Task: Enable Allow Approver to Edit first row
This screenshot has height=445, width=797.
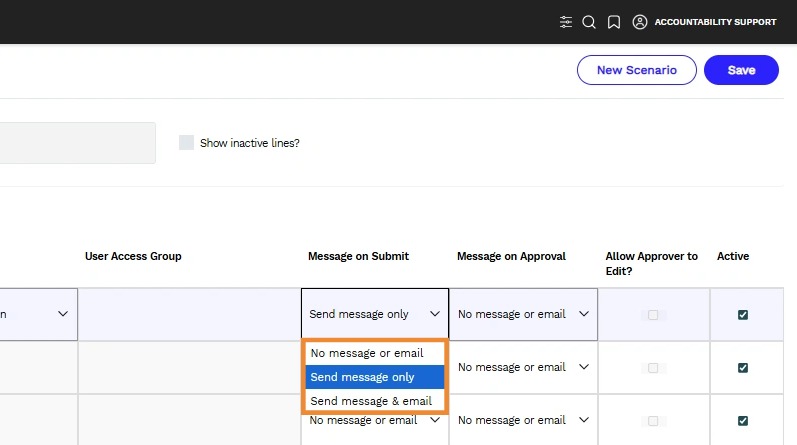Action: [x=653, y=315]
